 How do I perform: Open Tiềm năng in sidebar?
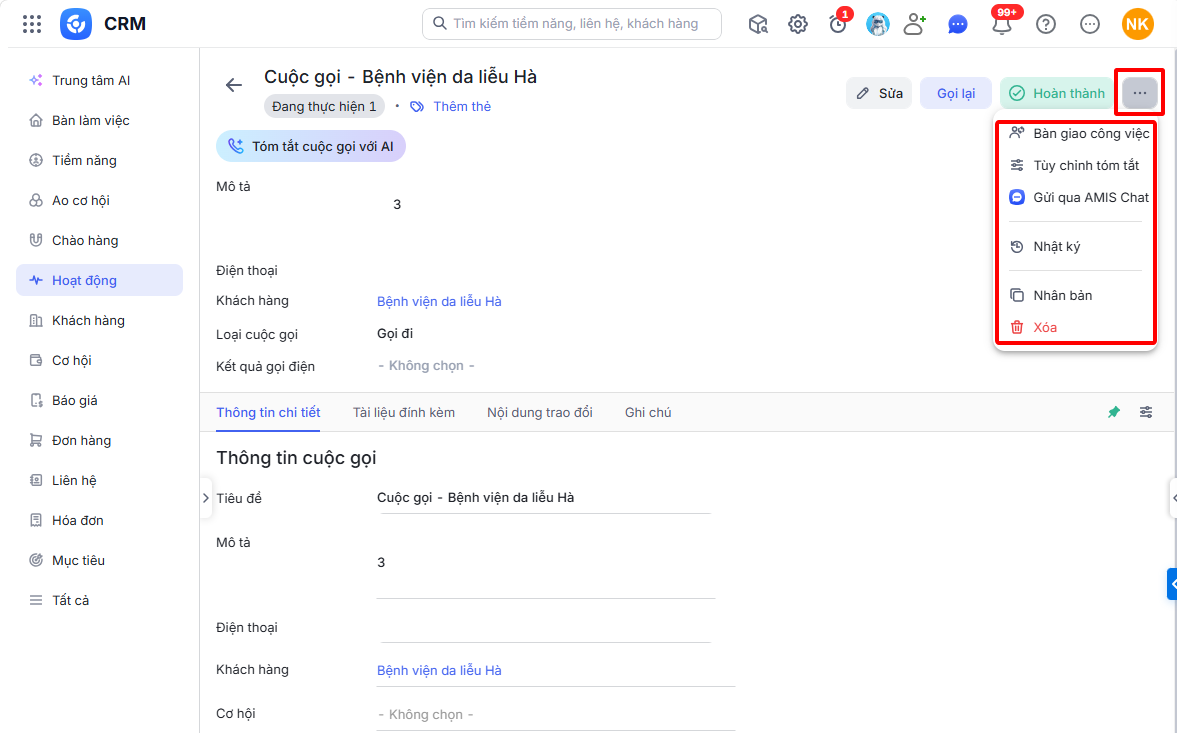[99, 160]
